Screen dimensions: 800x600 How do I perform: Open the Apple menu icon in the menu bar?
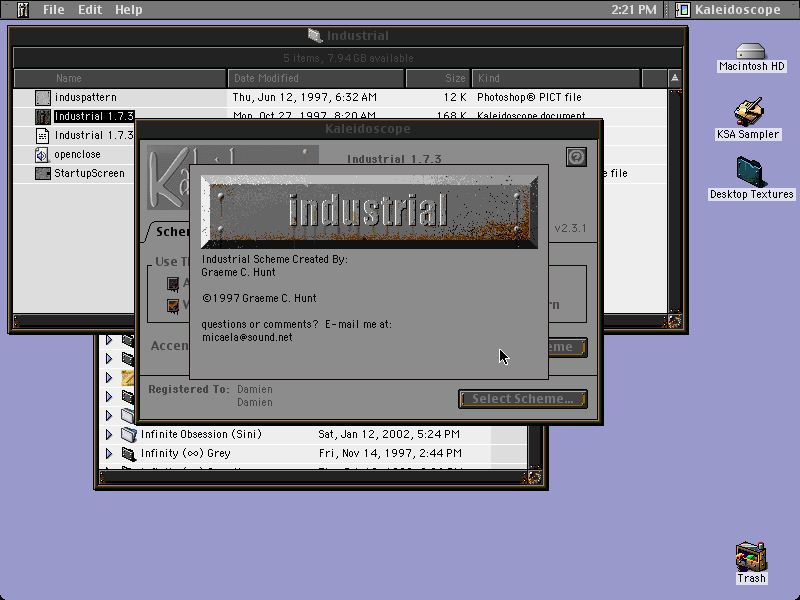pyautogui.click(x=22, y=10)
